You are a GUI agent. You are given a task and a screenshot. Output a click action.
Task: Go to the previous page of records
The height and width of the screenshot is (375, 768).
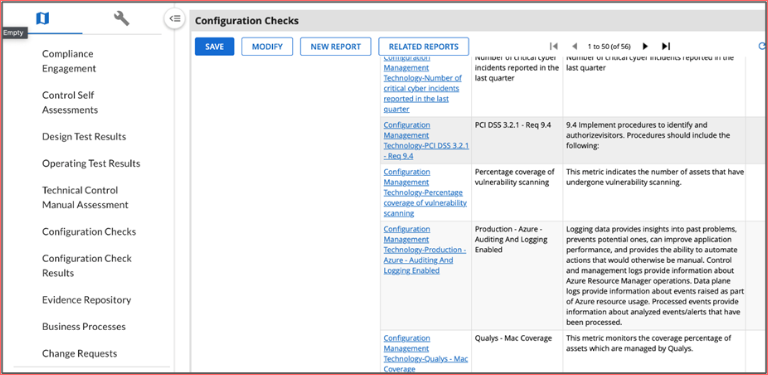pyautogui.click(x=575, y=47)
